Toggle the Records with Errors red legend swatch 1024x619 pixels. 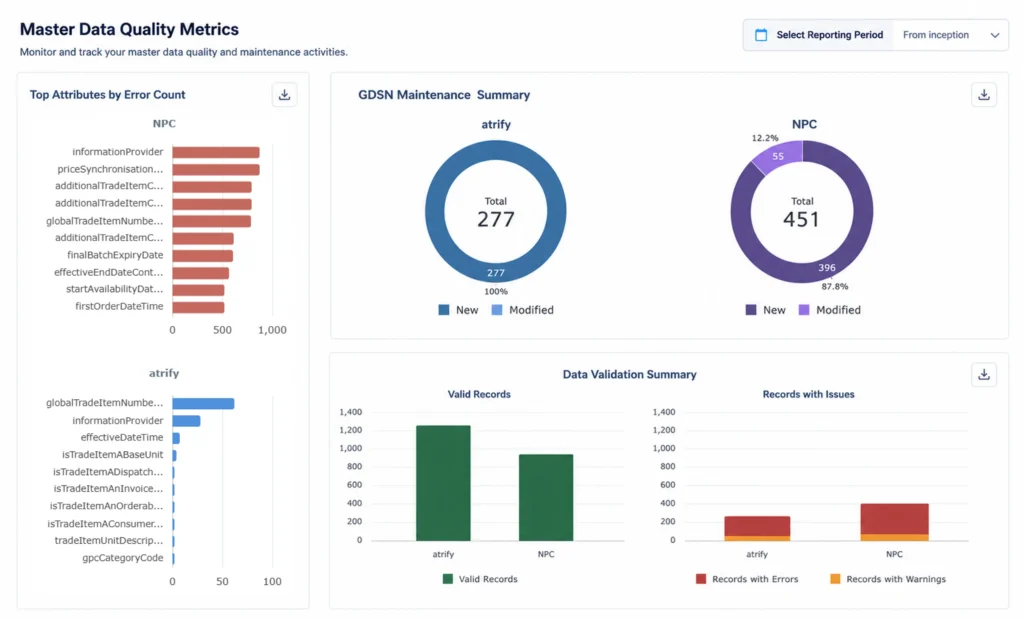pyautogui.click(x=701, y=579)
